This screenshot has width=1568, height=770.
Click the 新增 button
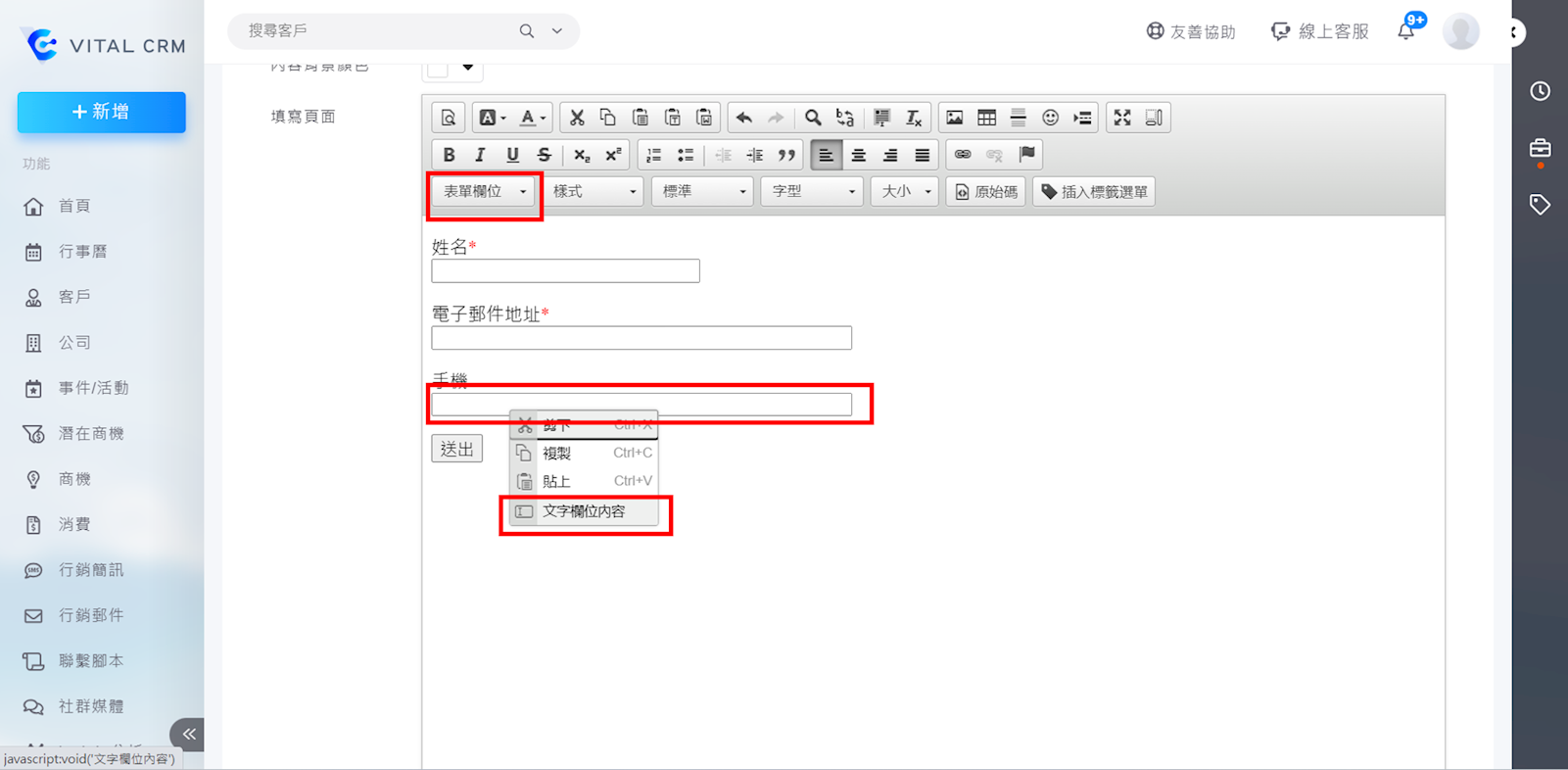(x=102, y=113)
